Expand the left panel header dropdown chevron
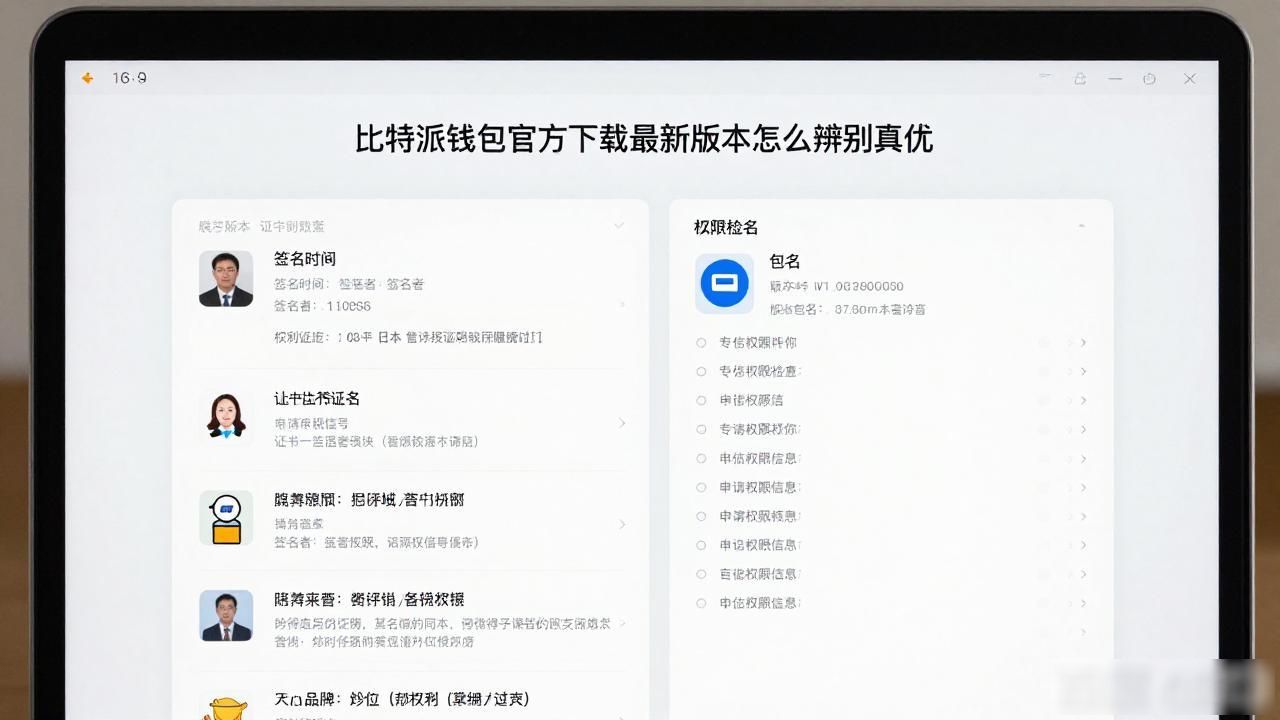The height and width of the screenshot is (720, 1280). (x=619, y=226)
